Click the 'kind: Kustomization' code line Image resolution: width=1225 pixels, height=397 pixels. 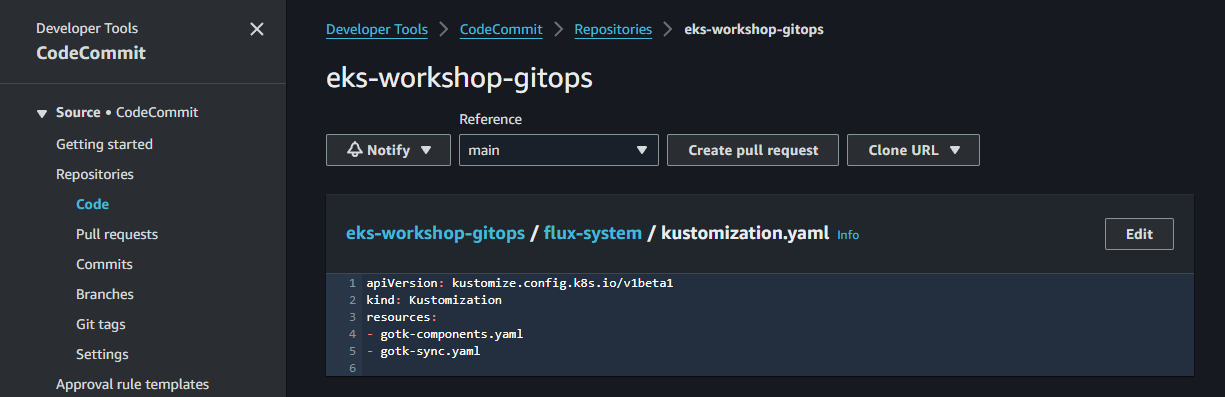[434, 300]
